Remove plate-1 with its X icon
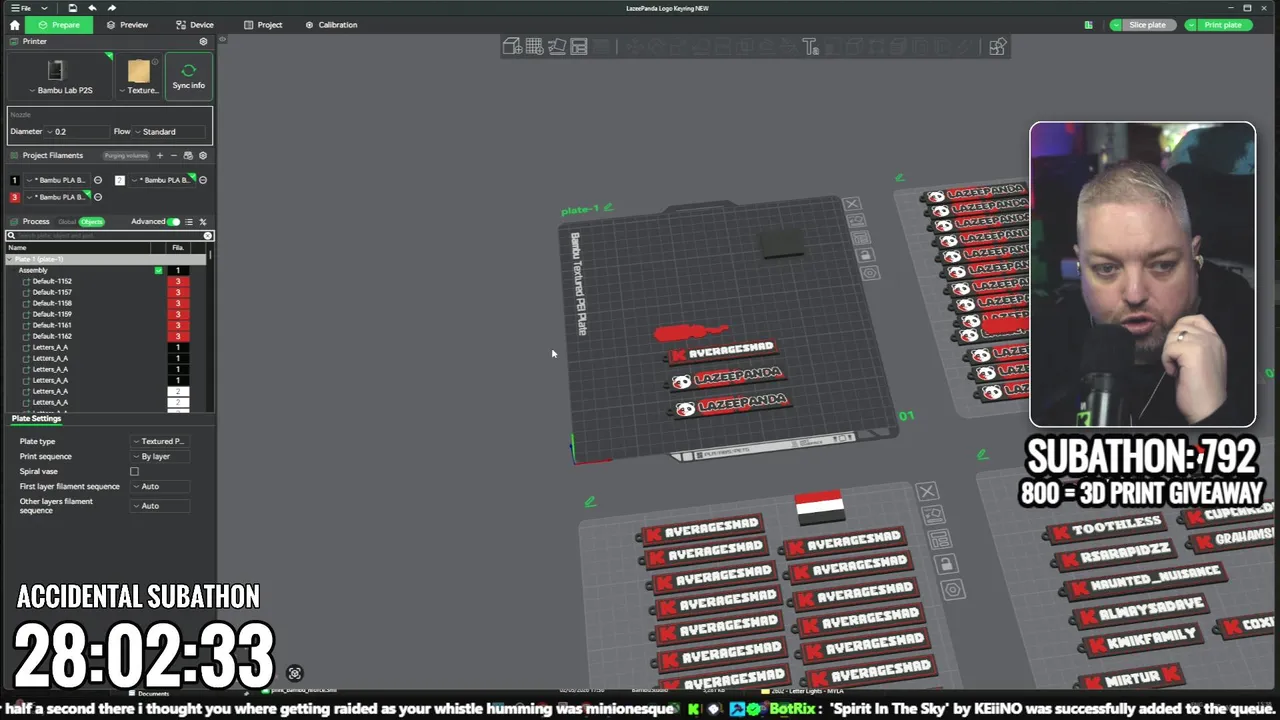1280x720 pixels. [x=852, y=204]
